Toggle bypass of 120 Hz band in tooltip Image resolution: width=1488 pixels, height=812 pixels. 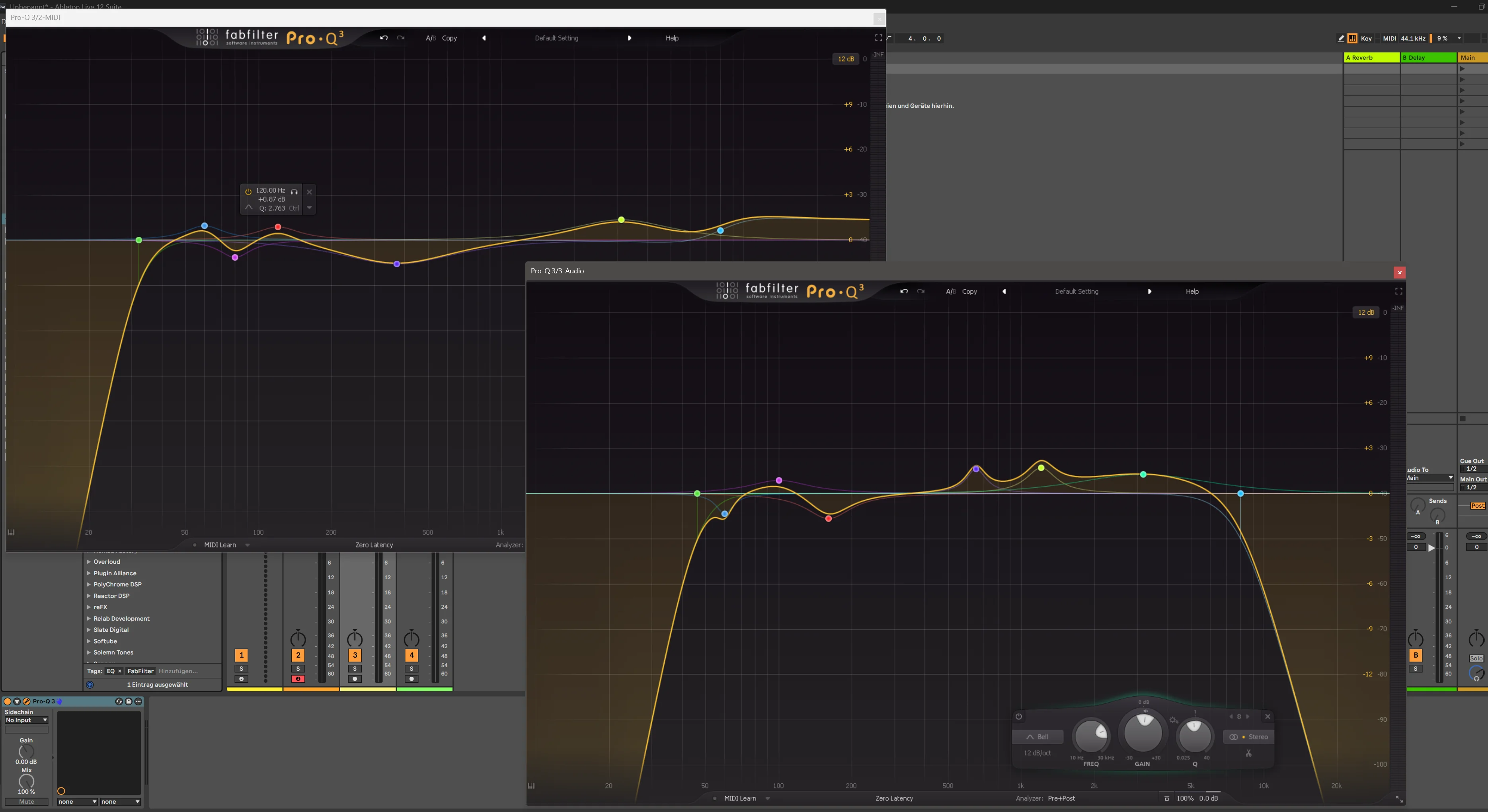click(x=248, y=192)
